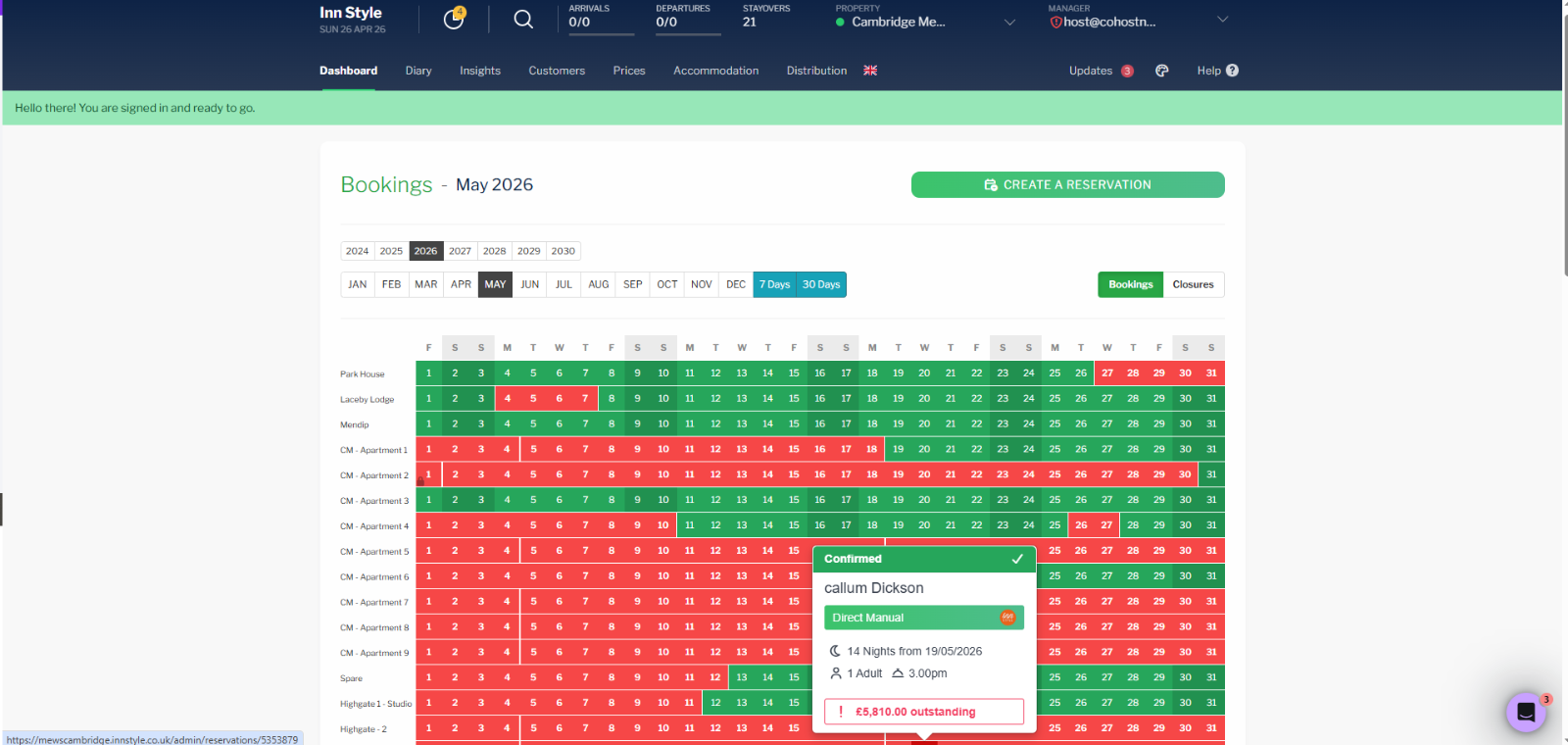Open the Insights menu
This screenshot has height=745, width=1568.
coord(480,71)
